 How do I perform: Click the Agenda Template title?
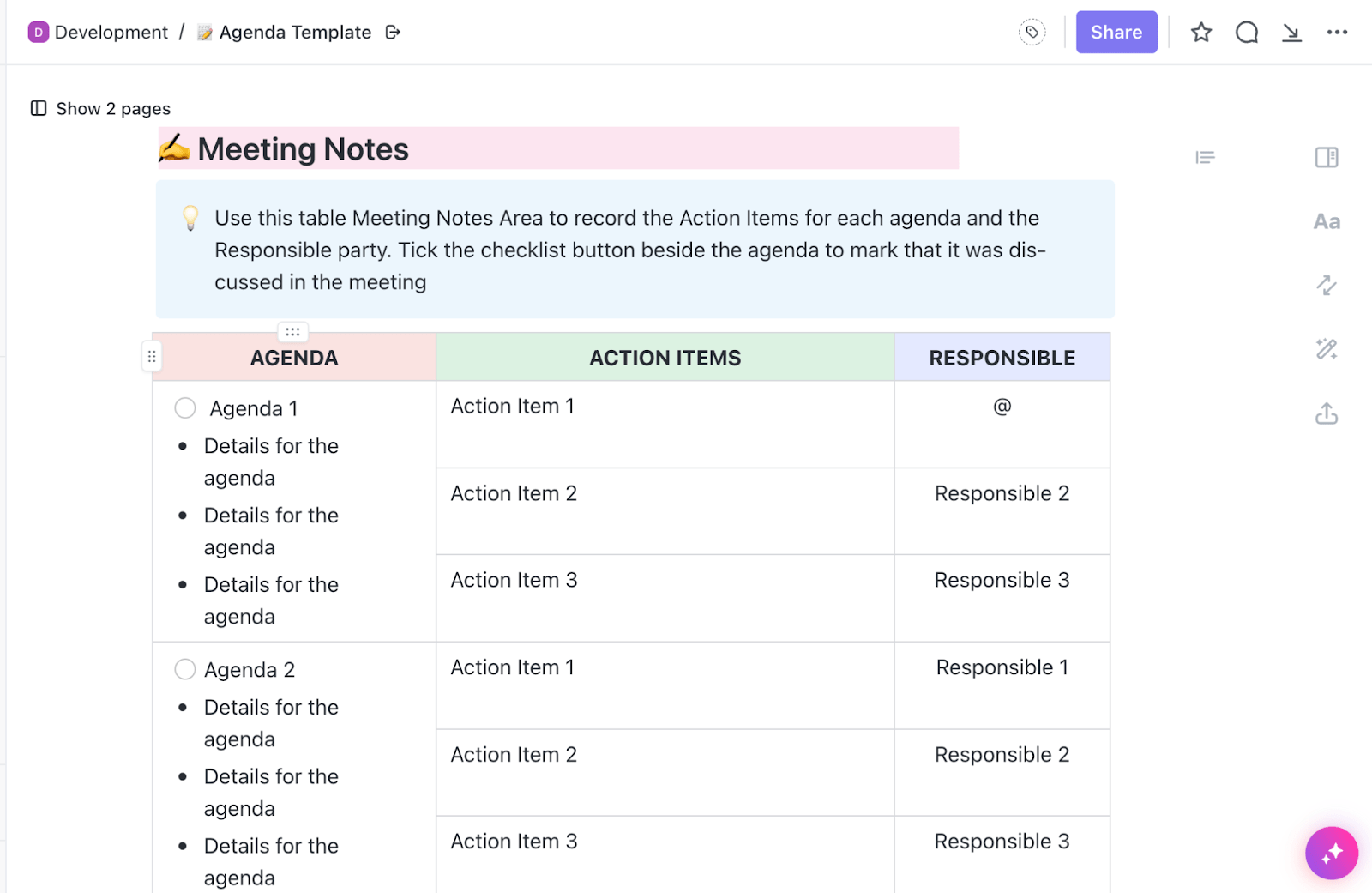[x=295, y=33]
